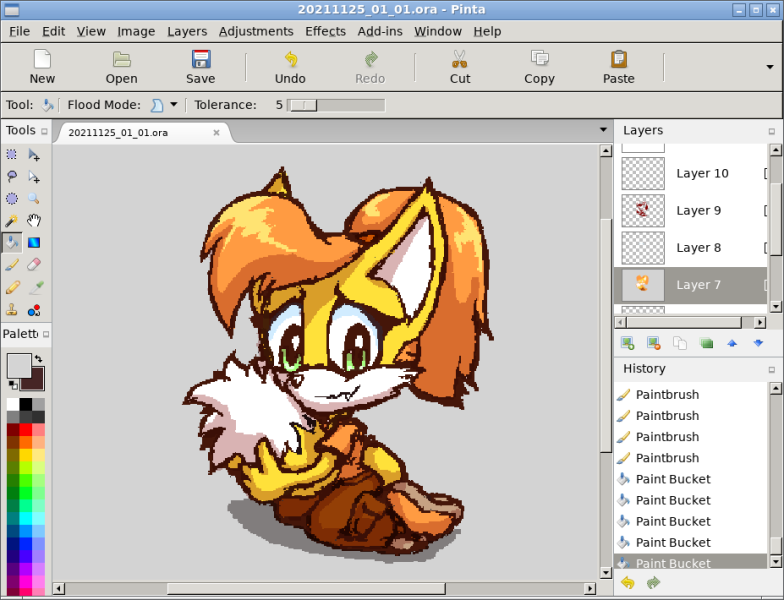The width and height of the screenshot is (784, 600).
Task: Click the Duplicate Layer icon
Action: (x=680, y=343)
